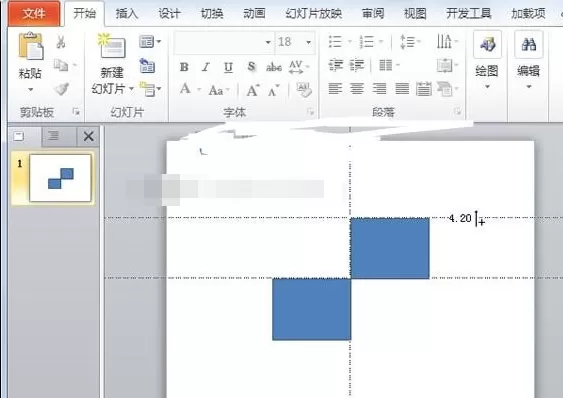The width and height of the screenshot is (563, 398).
Task: Select slide 1 thumbnail
Action: pos(60,178)
